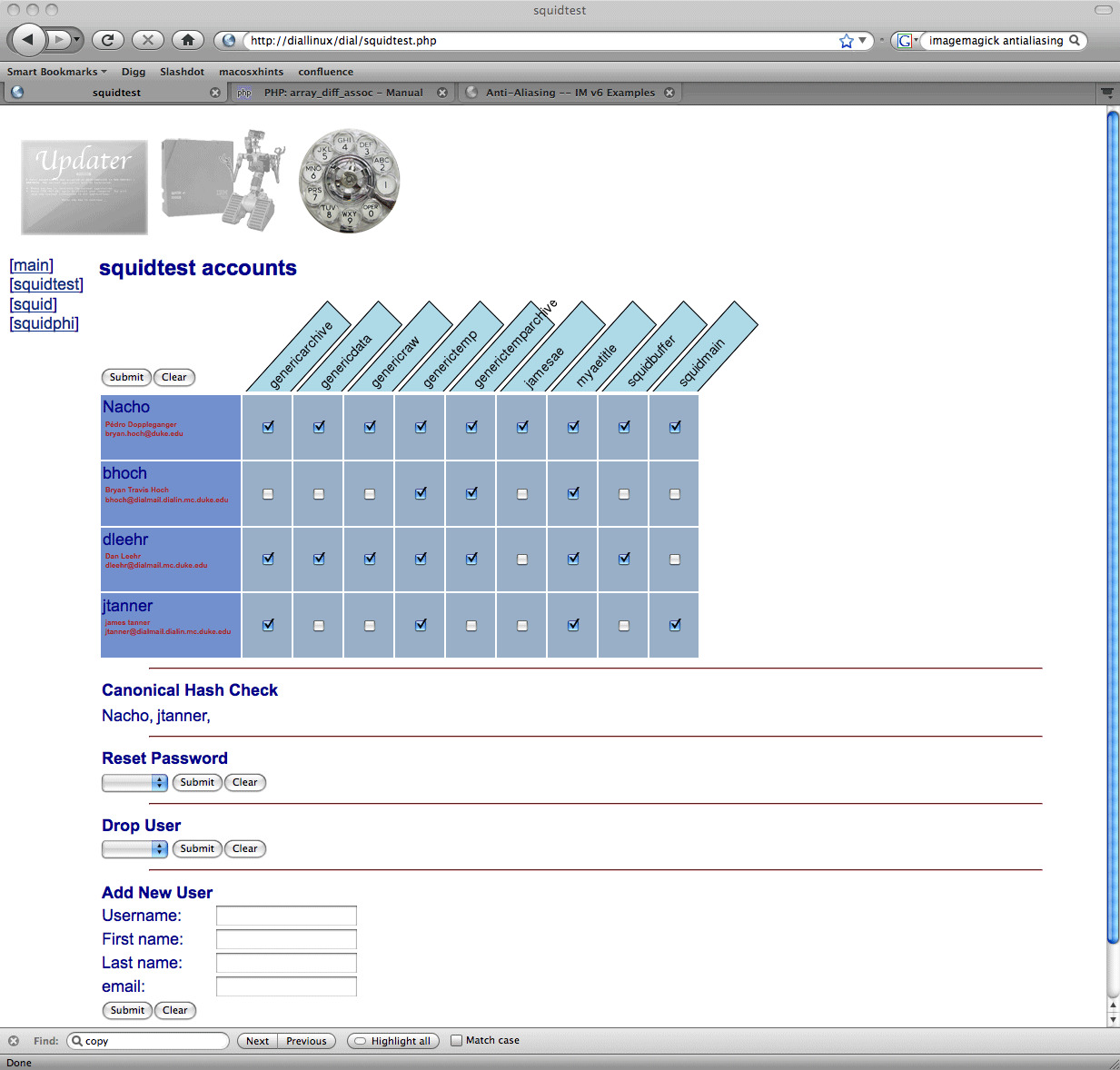The width and height of the screenshot is (1120, 1070).
Task: Click the browser back arrow button
Action: pos(28,39)
